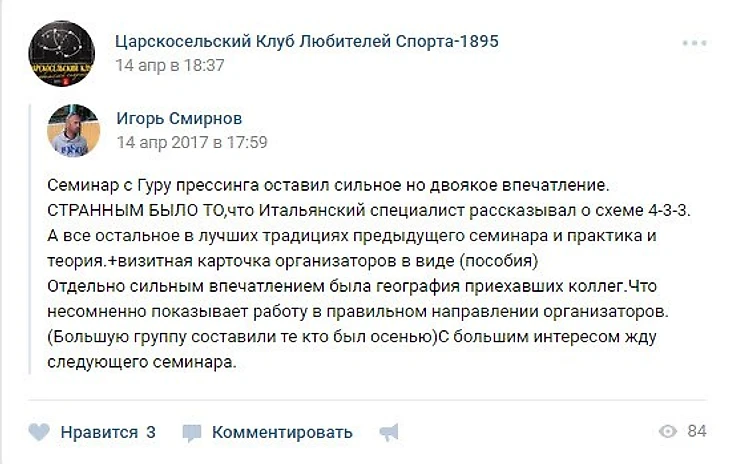Open Царскосельский Клуб group avatar
The image size is (730, 464).
pyautogui.click(x=62, y=54)
